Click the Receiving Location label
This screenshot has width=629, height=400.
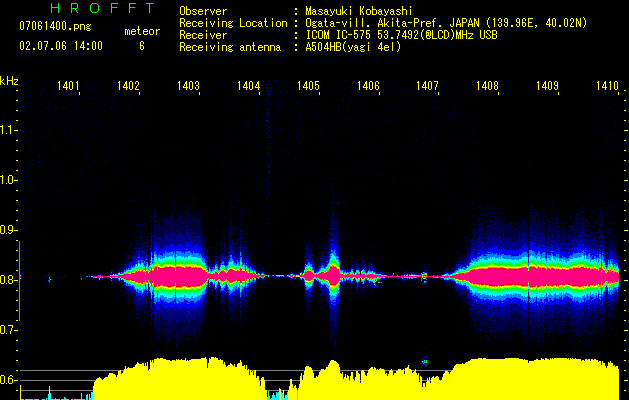[233, 23]
